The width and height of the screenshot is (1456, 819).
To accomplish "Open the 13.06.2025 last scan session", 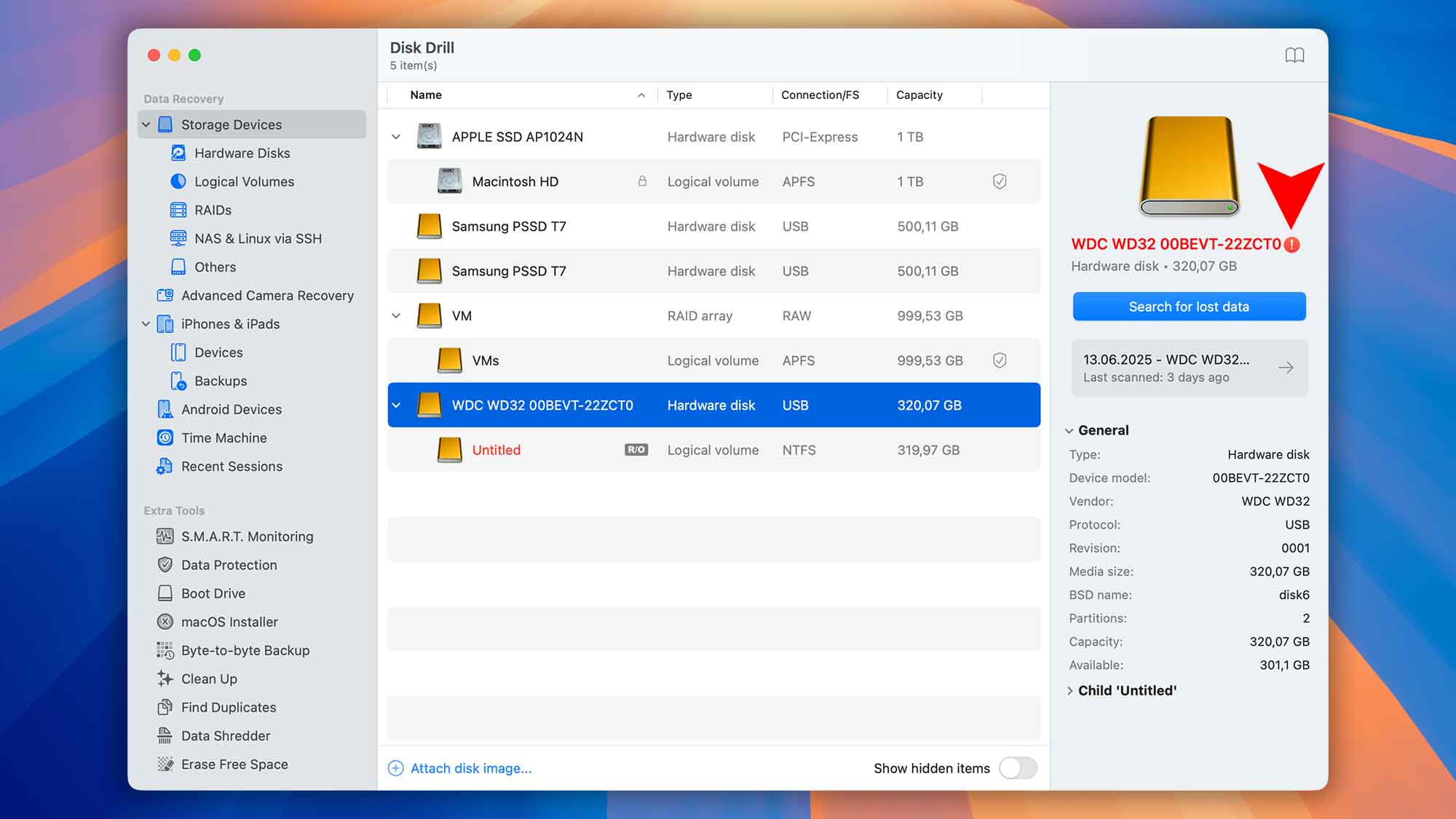I will pyautogui.click(x=1188, y=368).
